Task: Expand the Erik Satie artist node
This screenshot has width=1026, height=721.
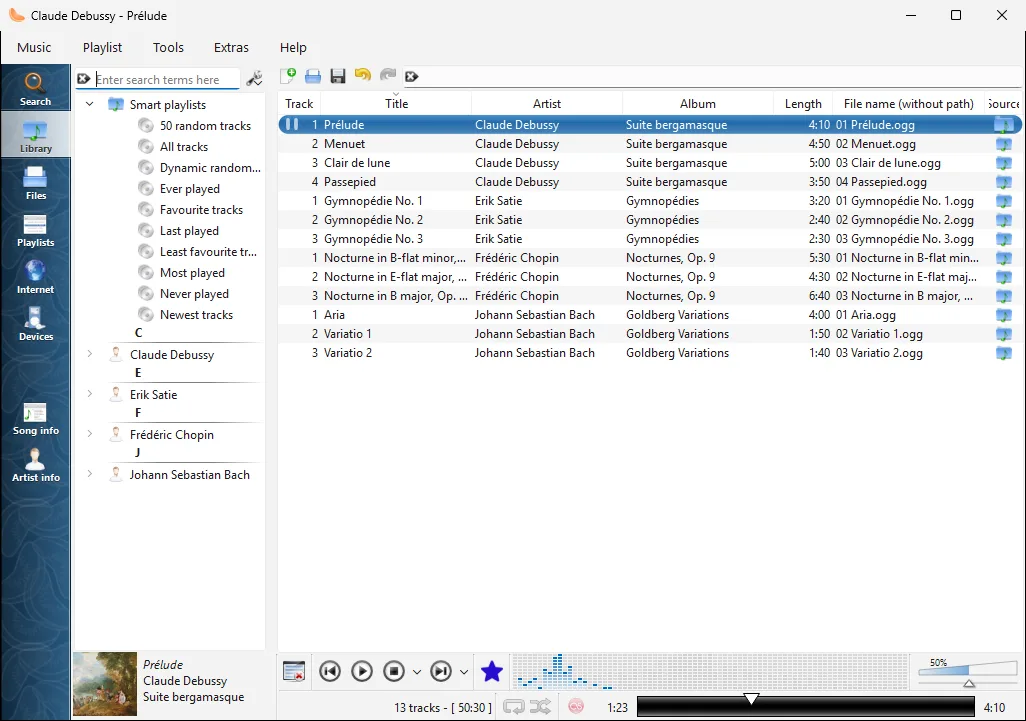Action: [90, 394]
